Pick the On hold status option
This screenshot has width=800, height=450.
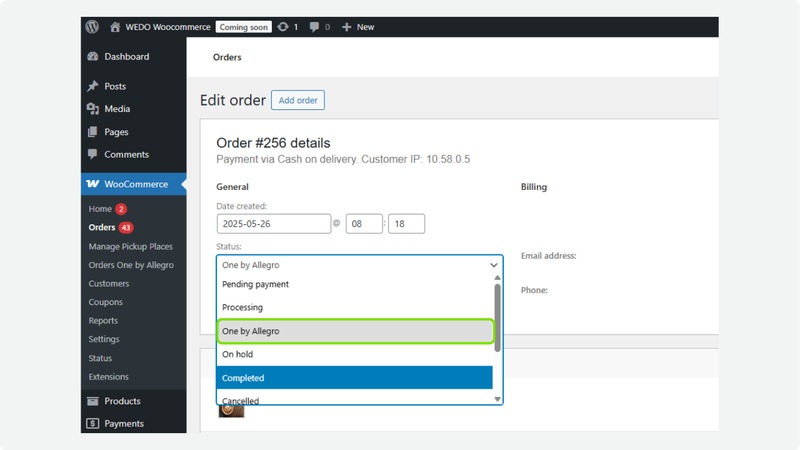[x=354, y=354]
